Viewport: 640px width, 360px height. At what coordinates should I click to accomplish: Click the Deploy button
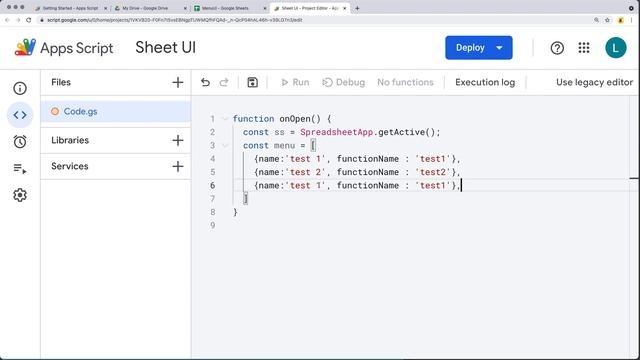[x=470, y=48]
